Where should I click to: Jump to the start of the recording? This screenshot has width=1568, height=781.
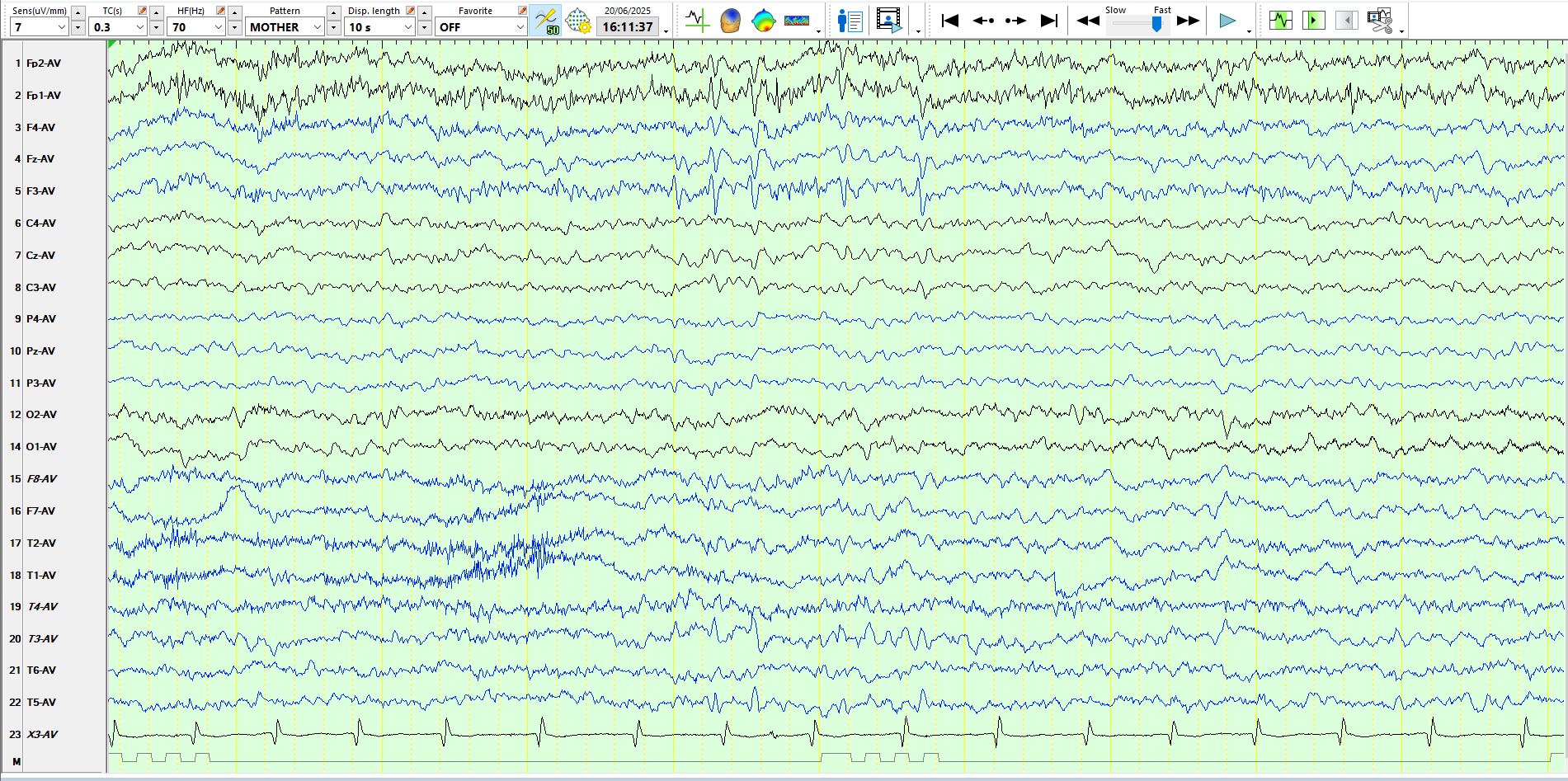pos(949,21)
